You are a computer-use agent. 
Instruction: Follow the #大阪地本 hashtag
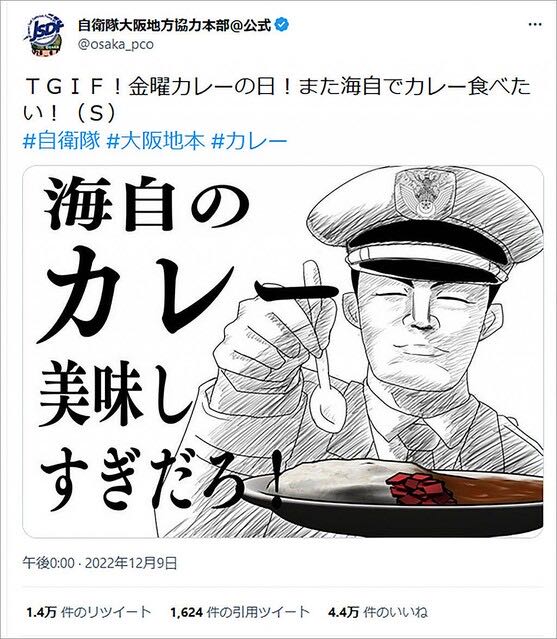point(156,141)
